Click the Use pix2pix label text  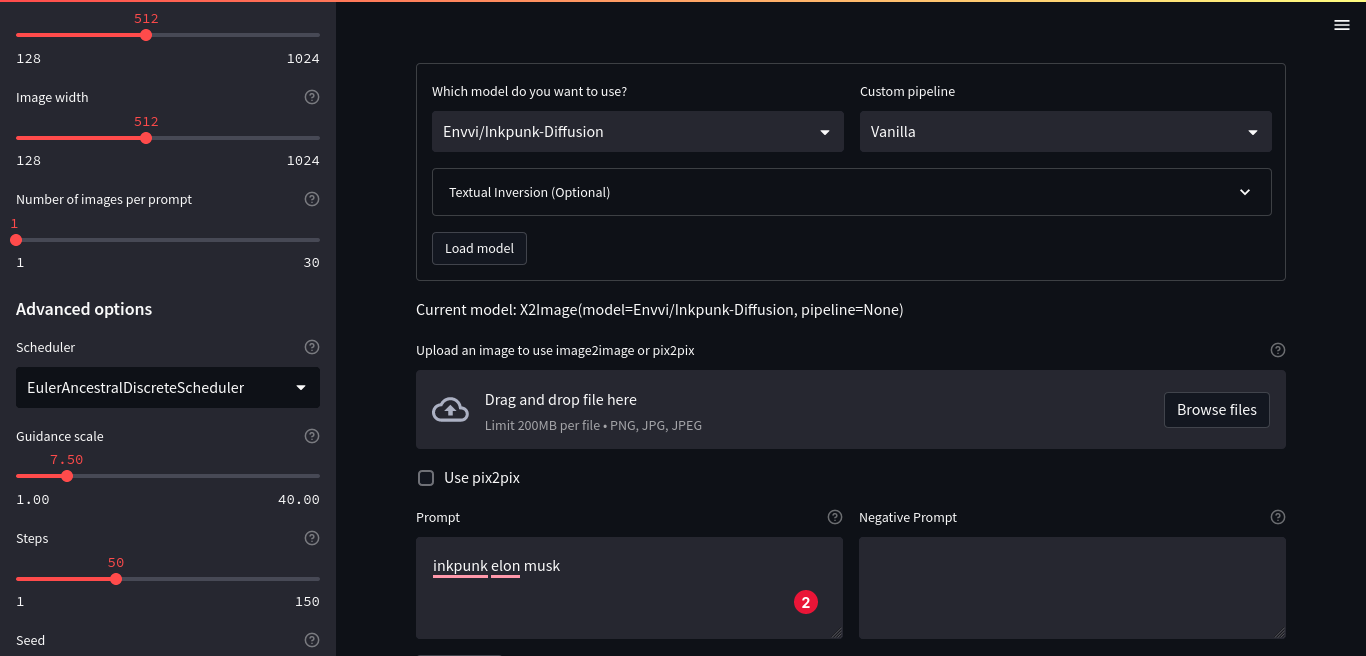click(482, 478)
